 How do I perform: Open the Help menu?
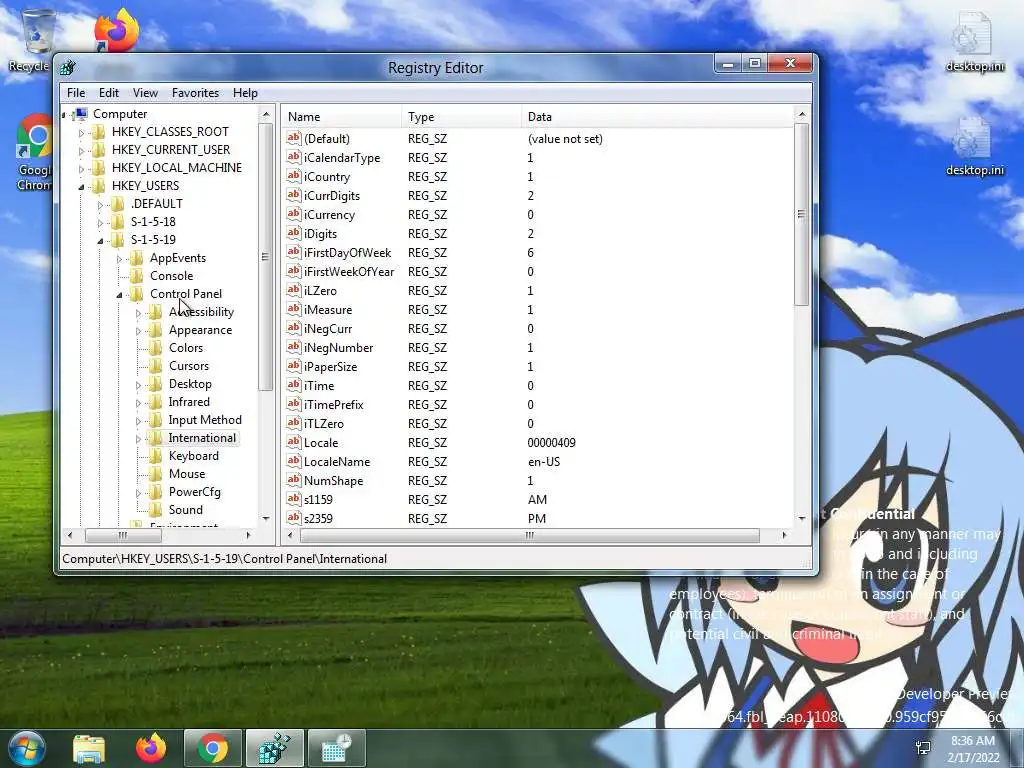[245, 93]
